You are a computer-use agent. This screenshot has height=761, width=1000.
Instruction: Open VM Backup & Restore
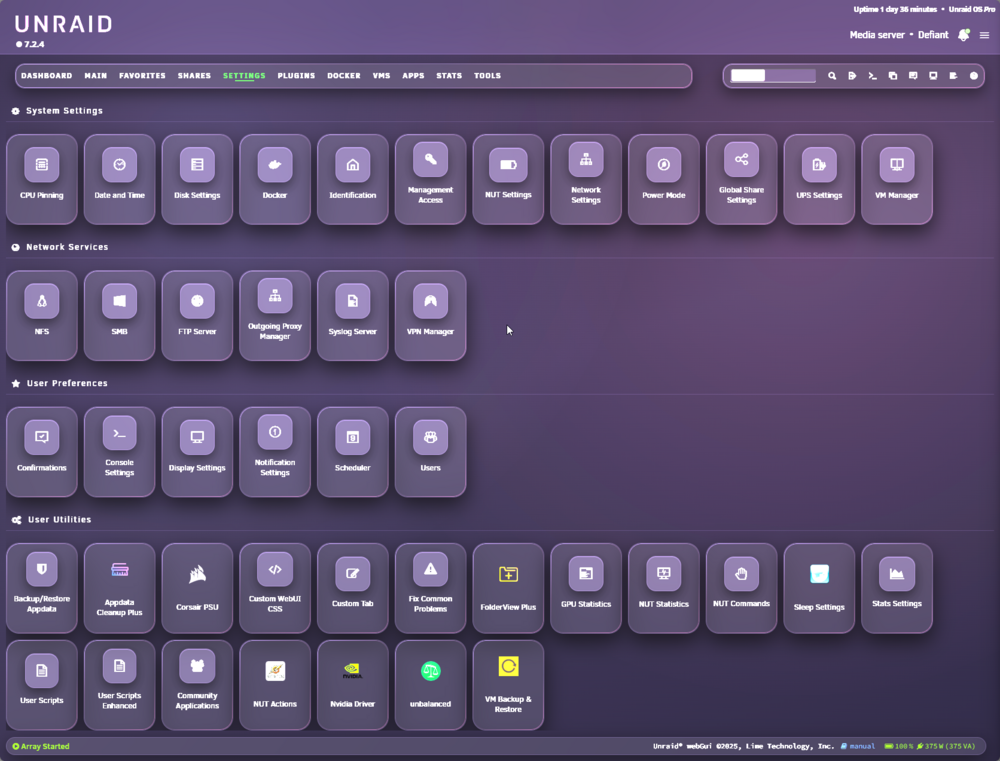[508, 685]
